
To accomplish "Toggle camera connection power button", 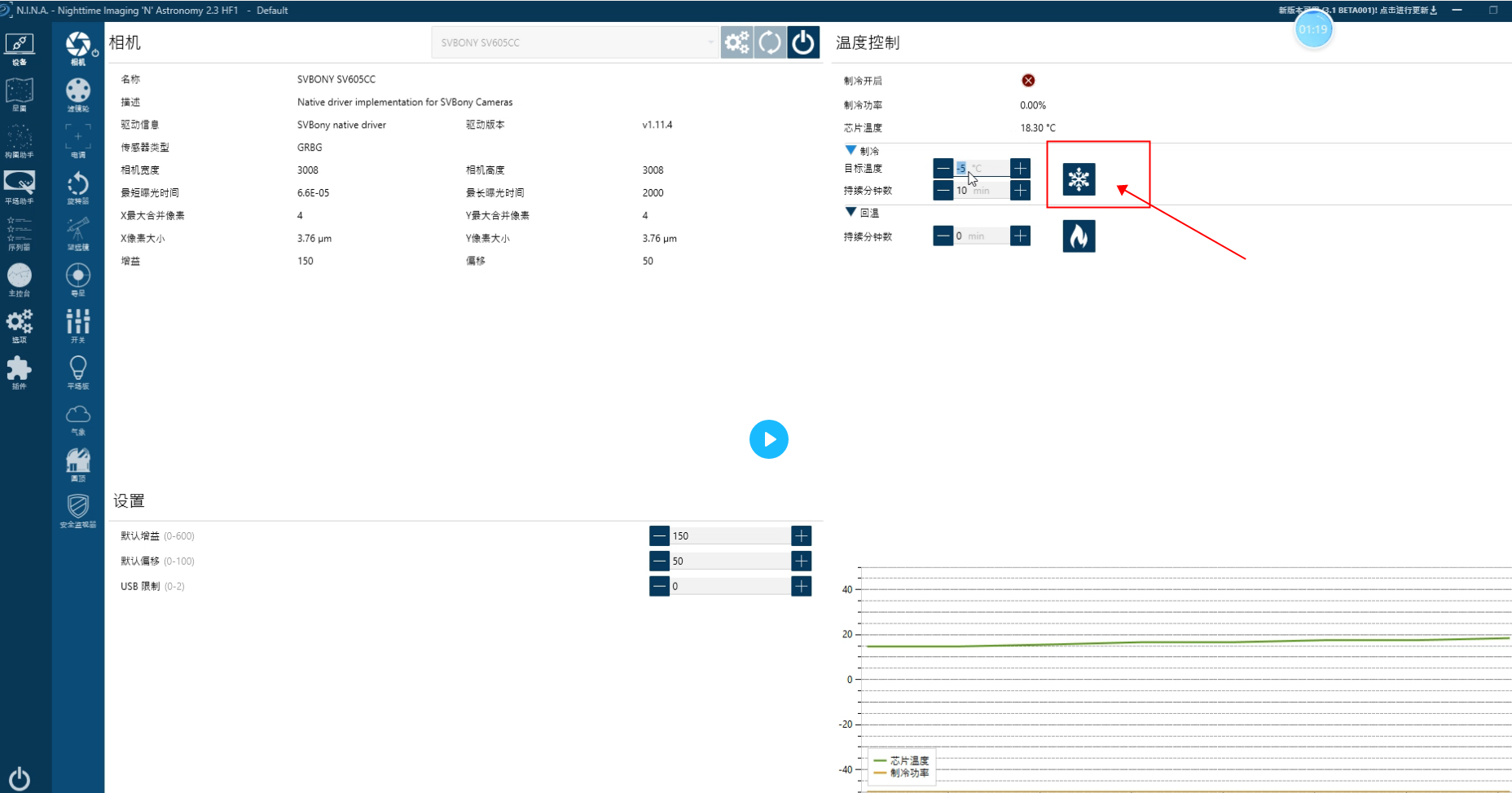I will [x=803, y=42].
